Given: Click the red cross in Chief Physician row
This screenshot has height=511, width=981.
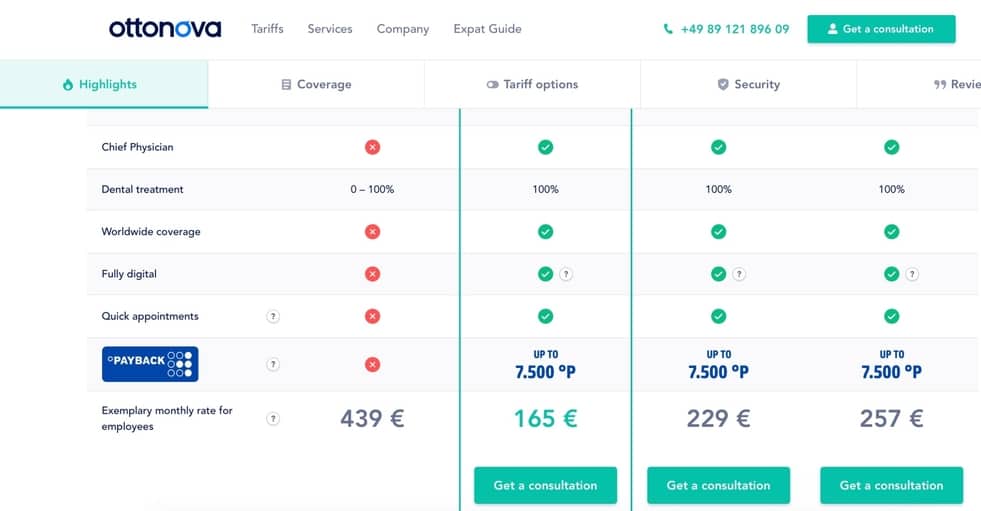Looking at the screenshot, I should pyautogui.click(x=372, y=147).
